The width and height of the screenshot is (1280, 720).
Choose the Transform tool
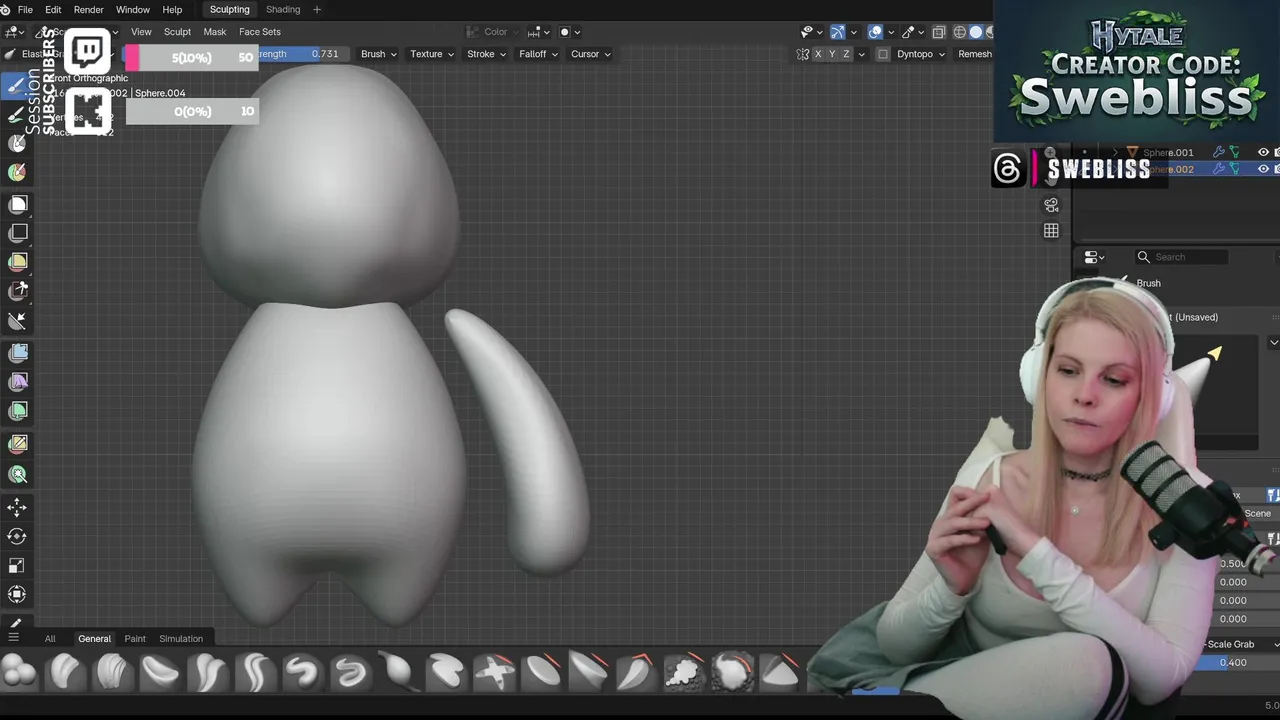tap(17, 594)
